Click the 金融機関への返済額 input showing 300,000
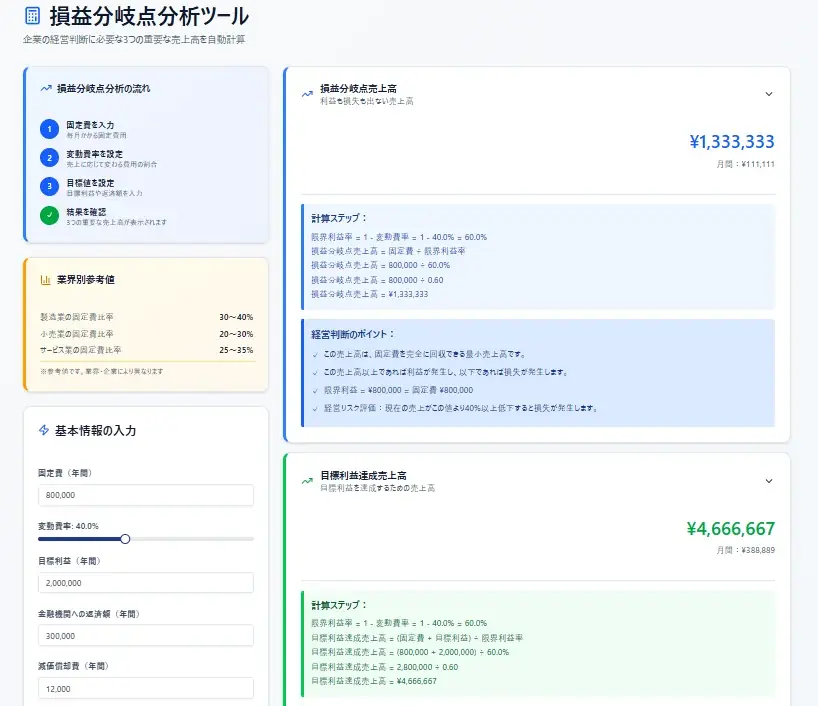 point(145,634)
